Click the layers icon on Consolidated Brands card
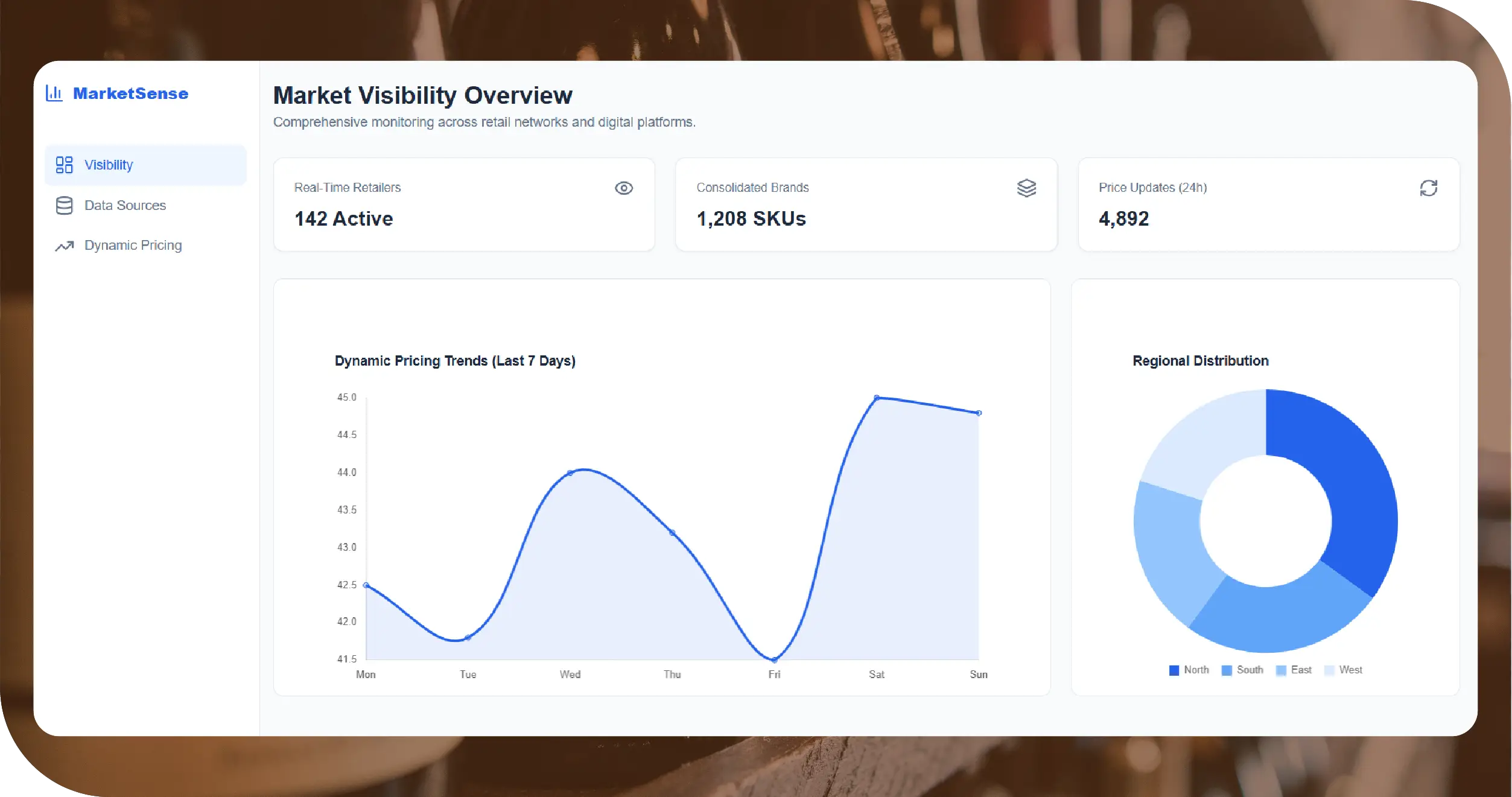This screenshot has height=797, width=1512. pyautogui.click(x=1026, y=188)
